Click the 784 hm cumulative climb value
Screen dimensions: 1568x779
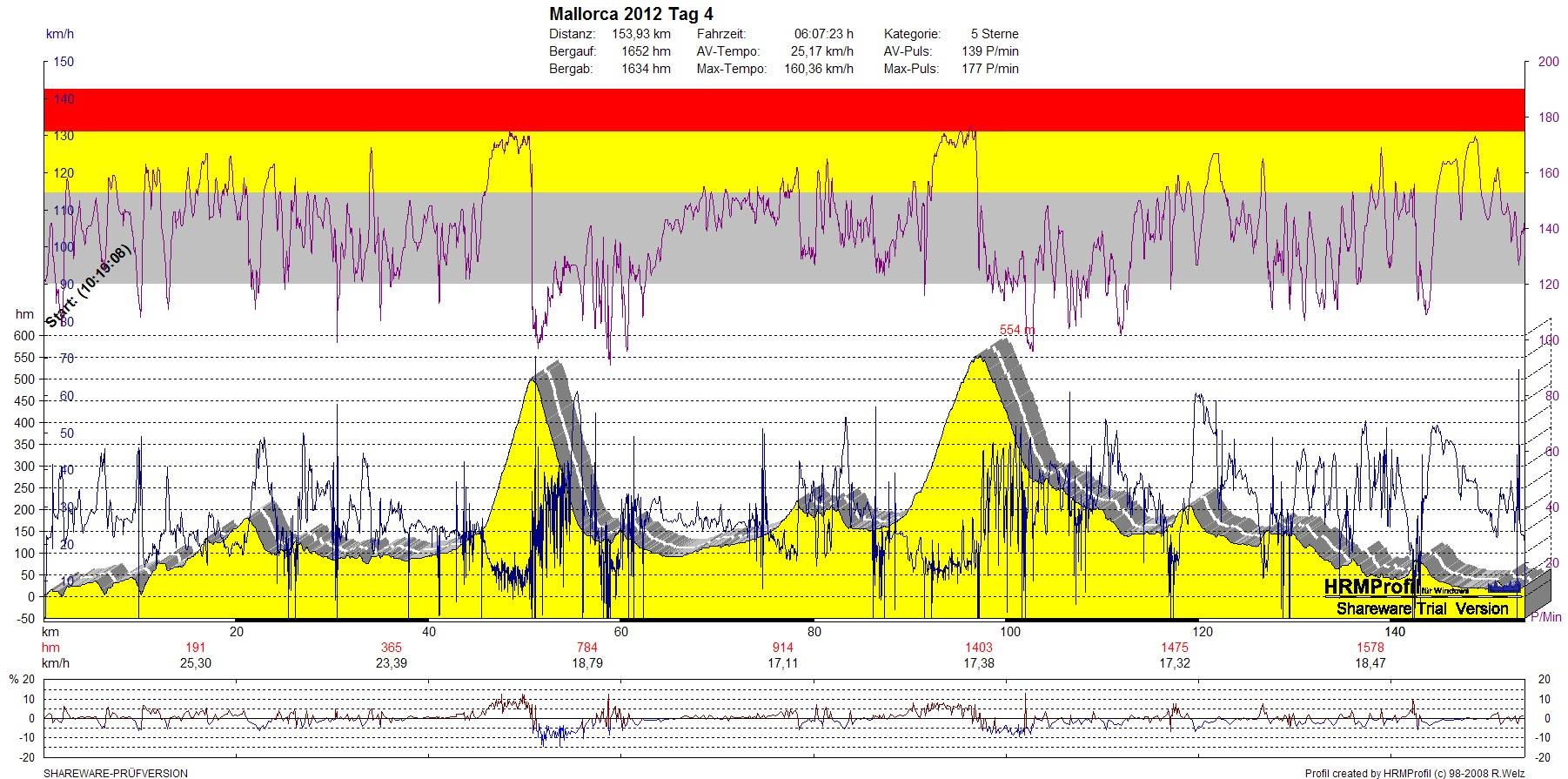coord(586,648)
